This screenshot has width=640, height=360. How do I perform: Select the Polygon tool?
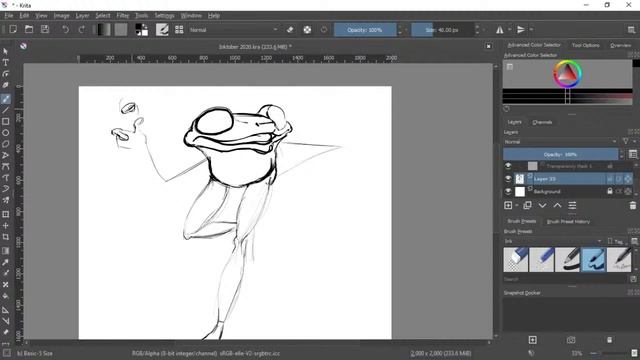coord(6,144)
